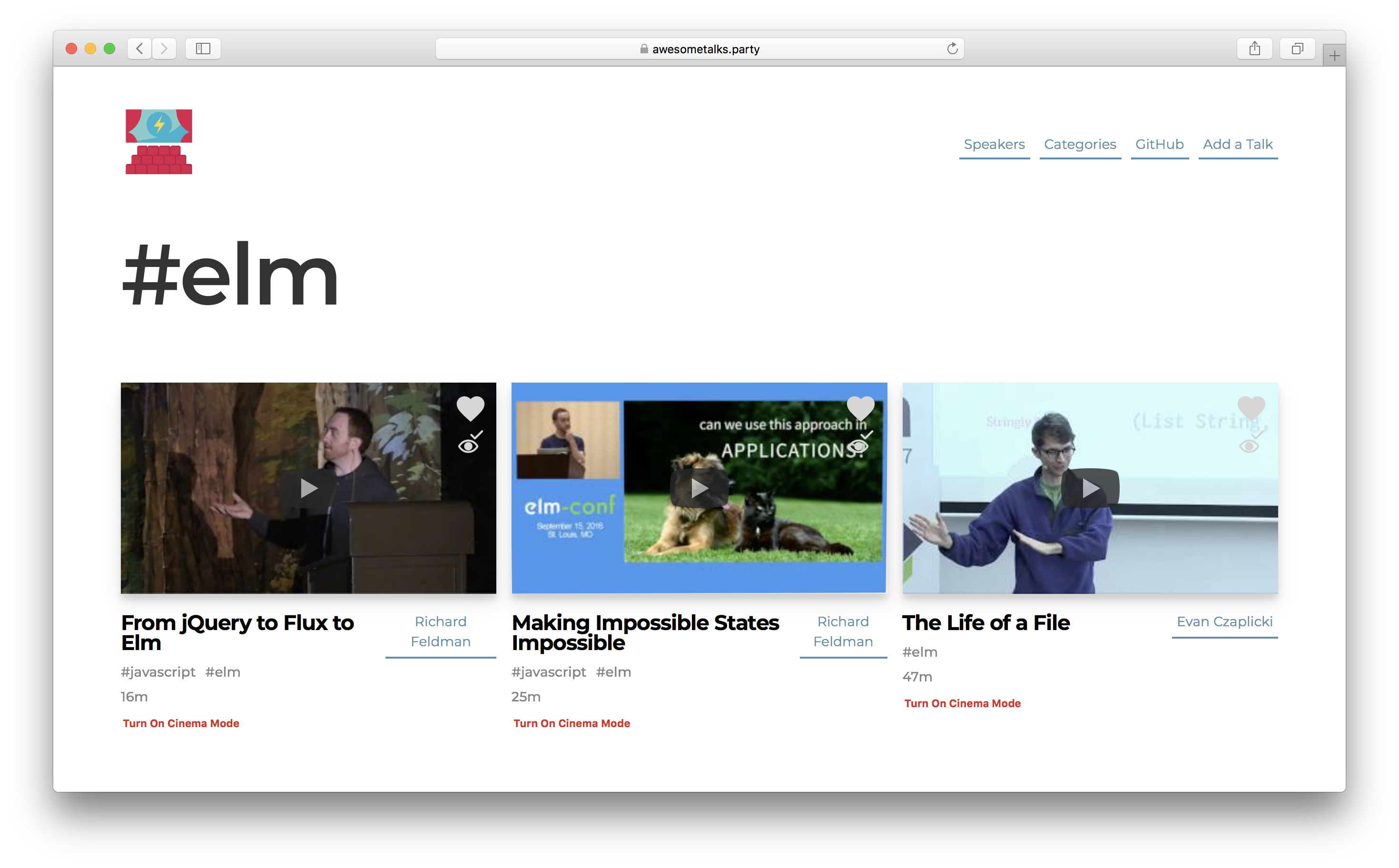Click Add a Talk link
1399x868 pixels.
1237,144
